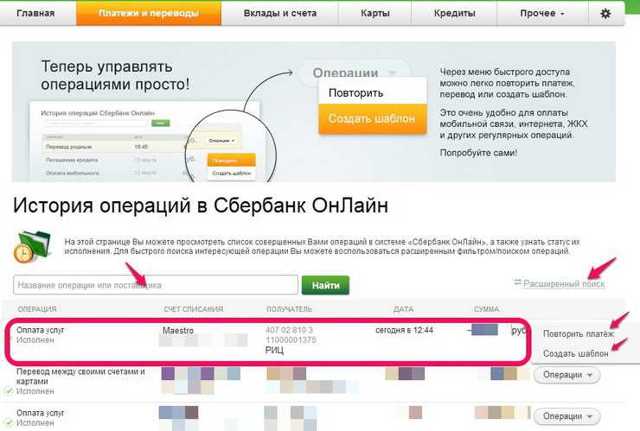Expand the Прочее menu
This screenshot has height=431, width=640.
tap(542, 13)
